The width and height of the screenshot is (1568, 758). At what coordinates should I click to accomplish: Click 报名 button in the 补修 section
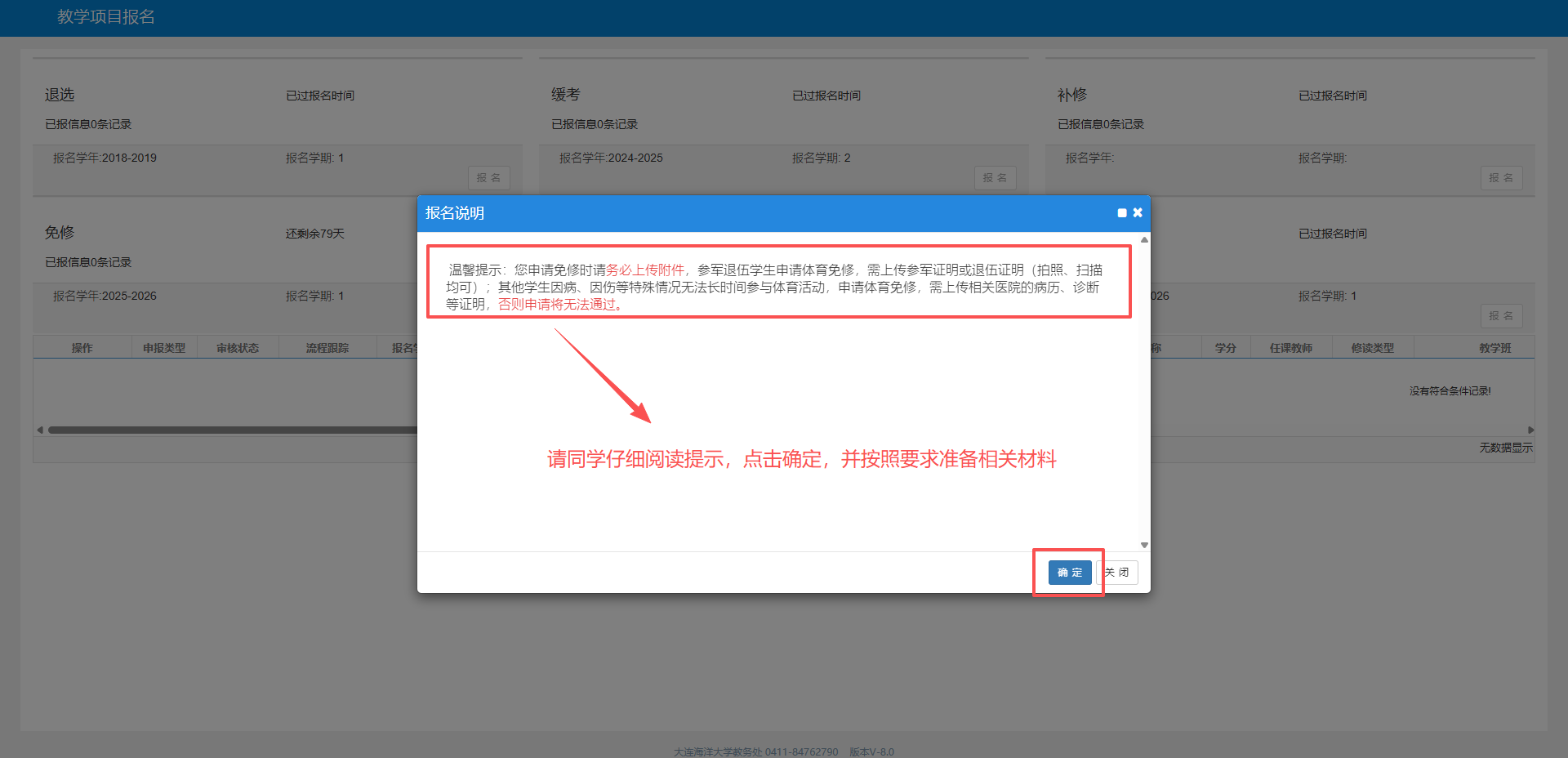click(x=1501, y=178)
